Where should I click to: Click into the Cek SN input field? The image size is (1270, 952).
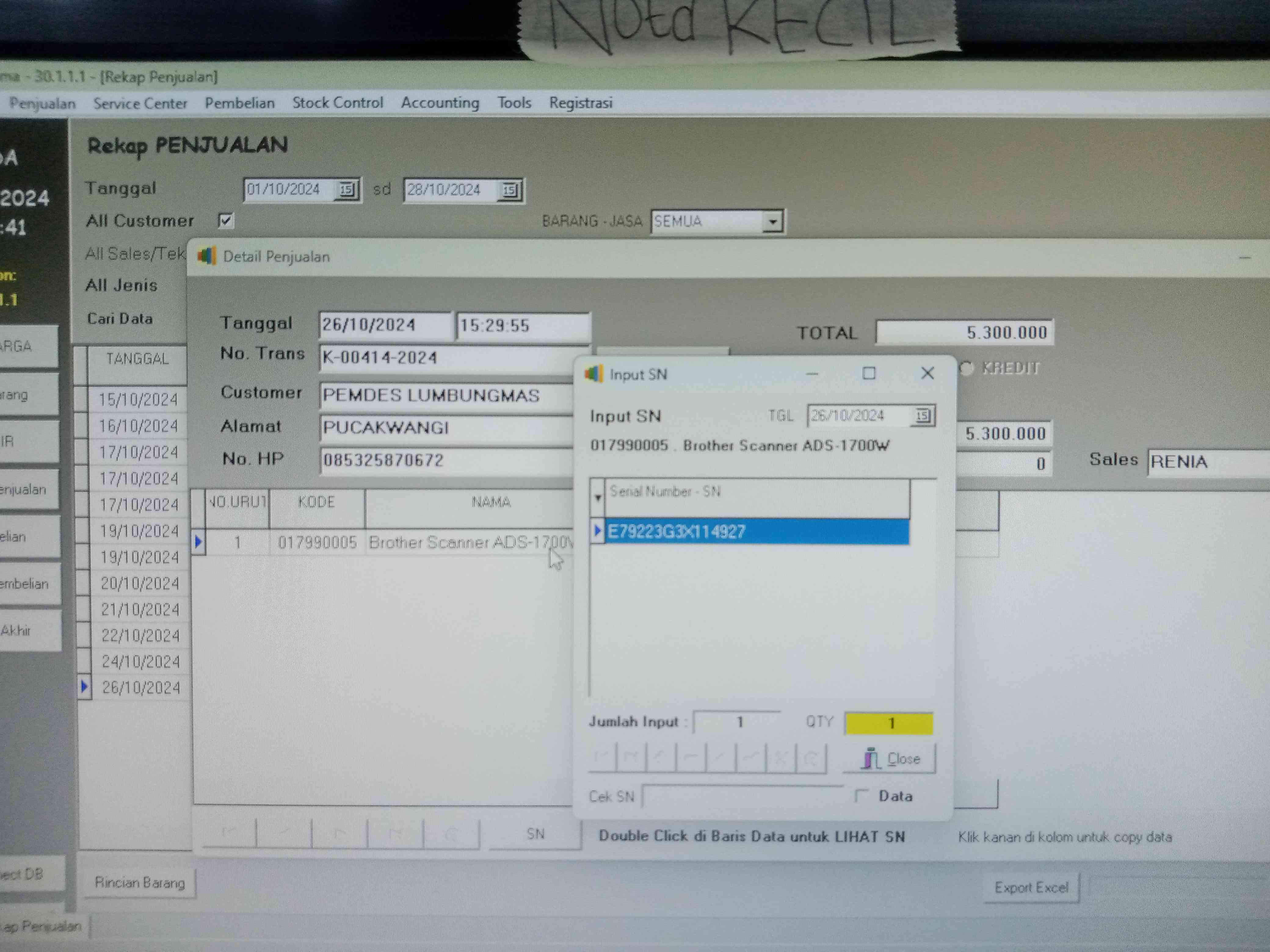(x=742, y=796)
